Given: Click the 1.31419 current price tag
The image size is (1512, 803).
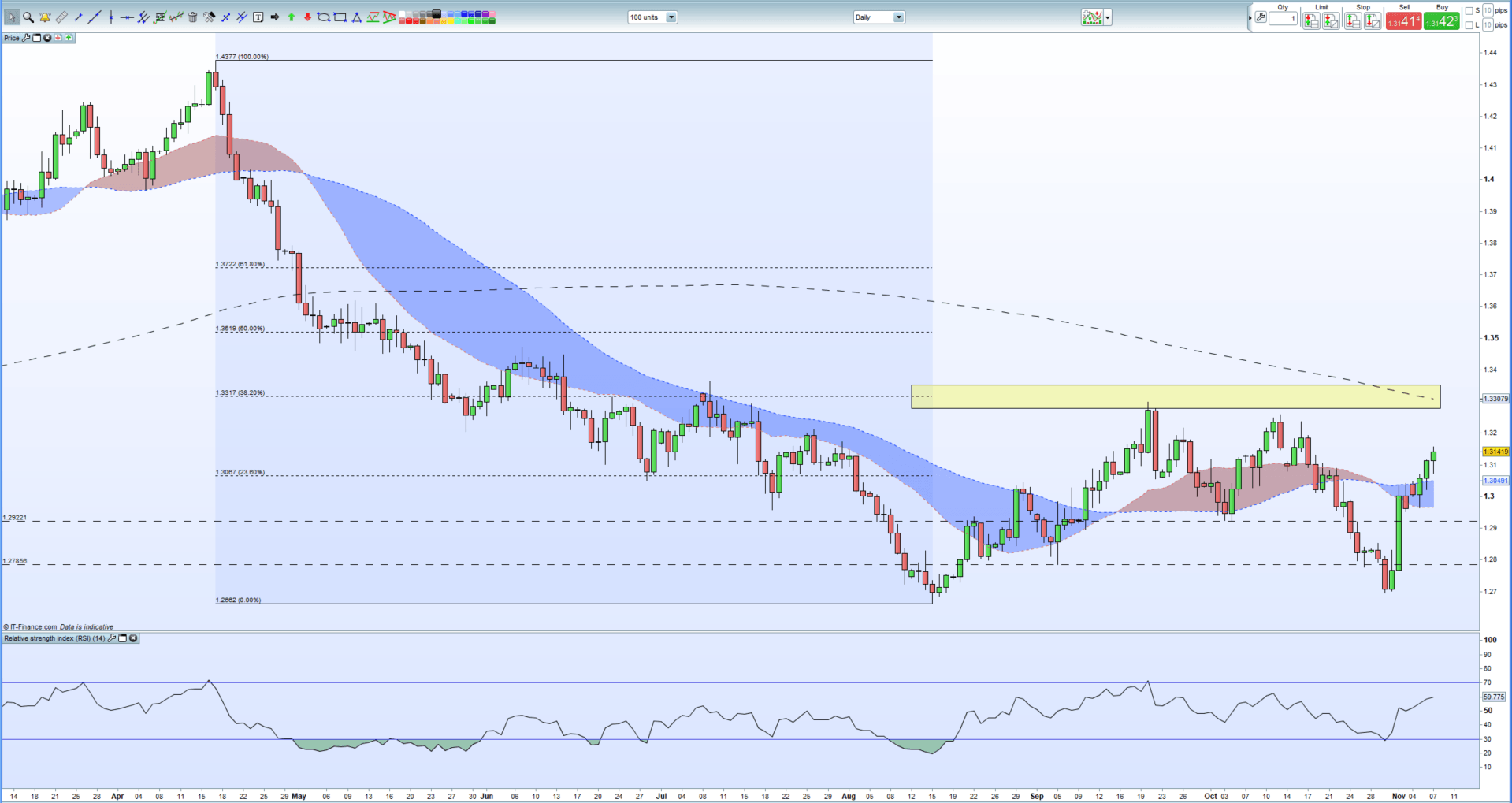Looking at the screenshot, I should point(1495,452).
